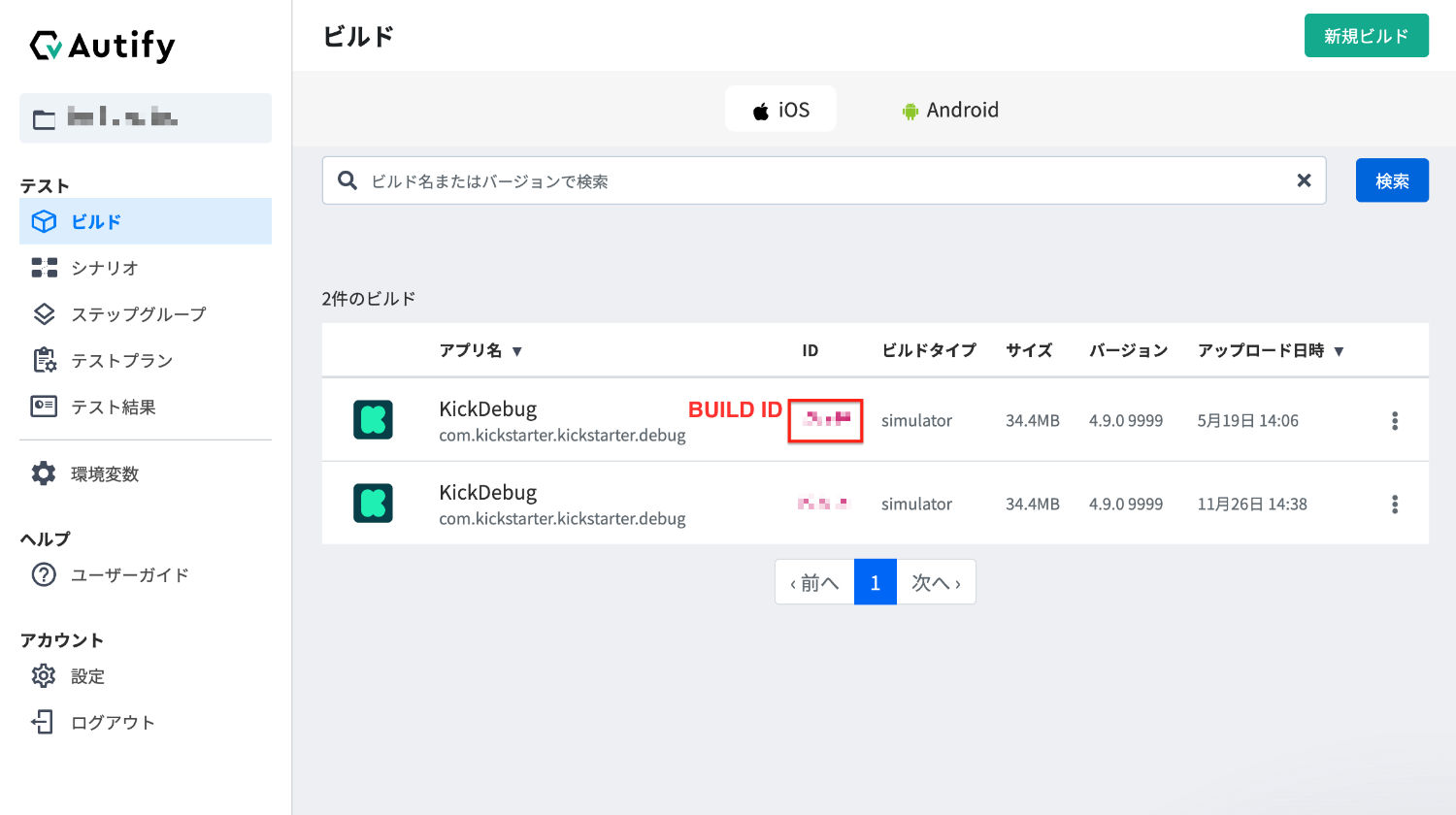Open KickDebug build uploaded 5月19日 14:06

488,408
